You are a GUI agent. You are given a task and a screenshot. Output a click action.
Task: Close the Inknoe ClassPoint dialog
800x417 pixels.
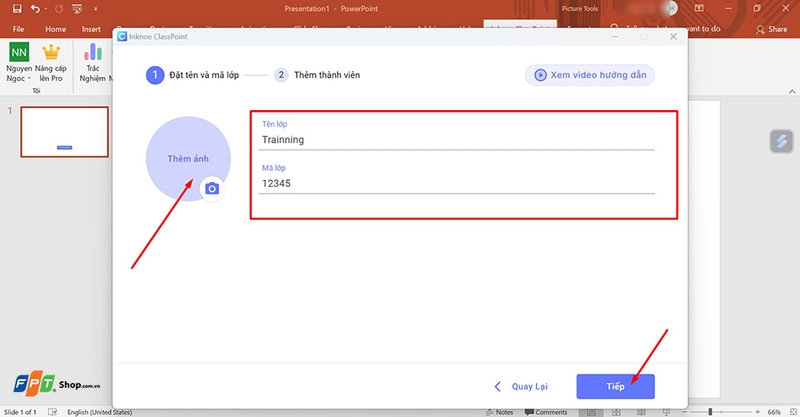click(x=673, y=37)
